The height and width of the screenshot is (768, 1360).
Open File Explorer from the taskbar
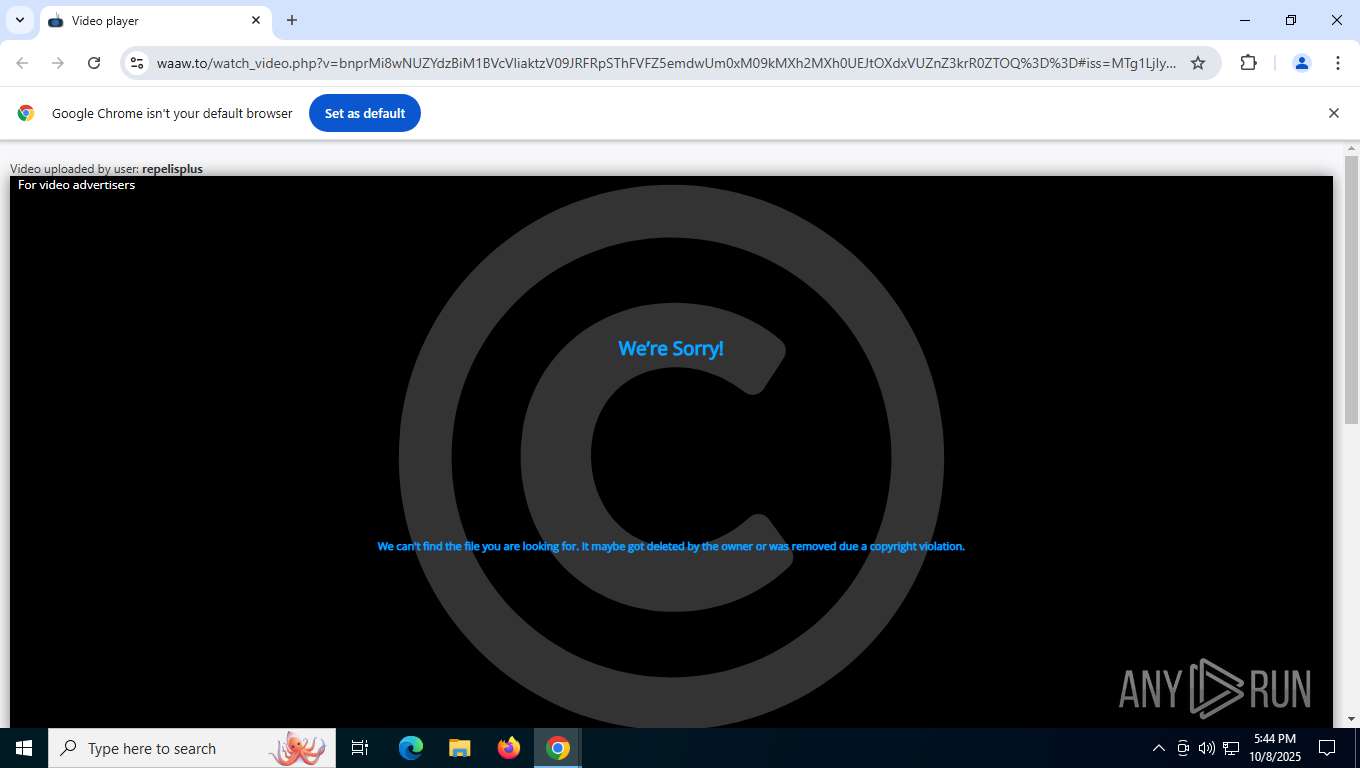[x=460, y=748]
